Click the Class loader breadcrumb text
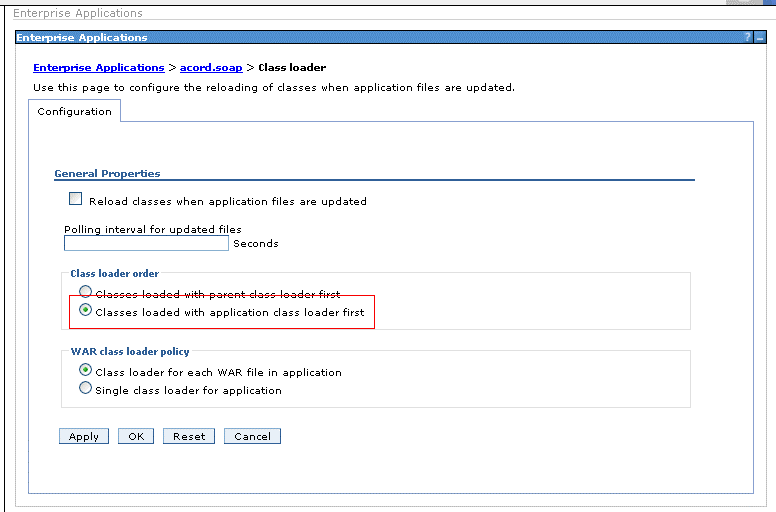 coord(292,68)
